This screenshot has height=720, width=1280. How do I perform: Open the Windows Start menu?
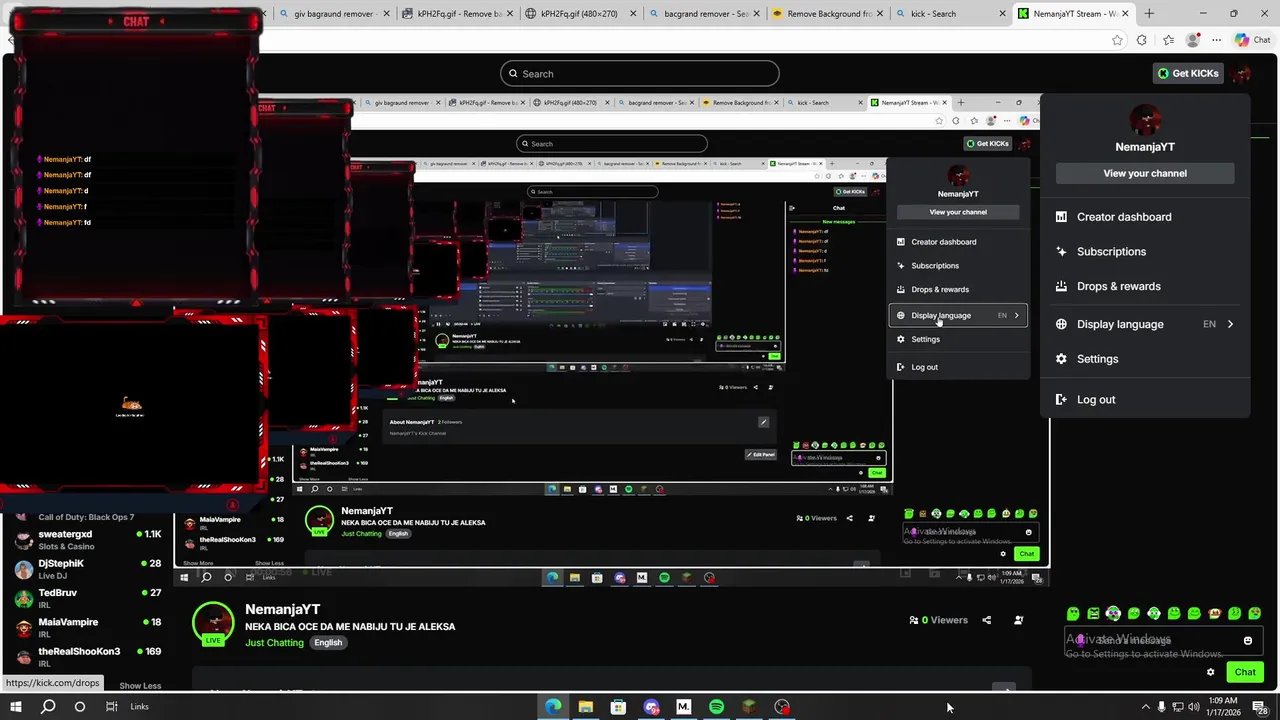[16, 707]
